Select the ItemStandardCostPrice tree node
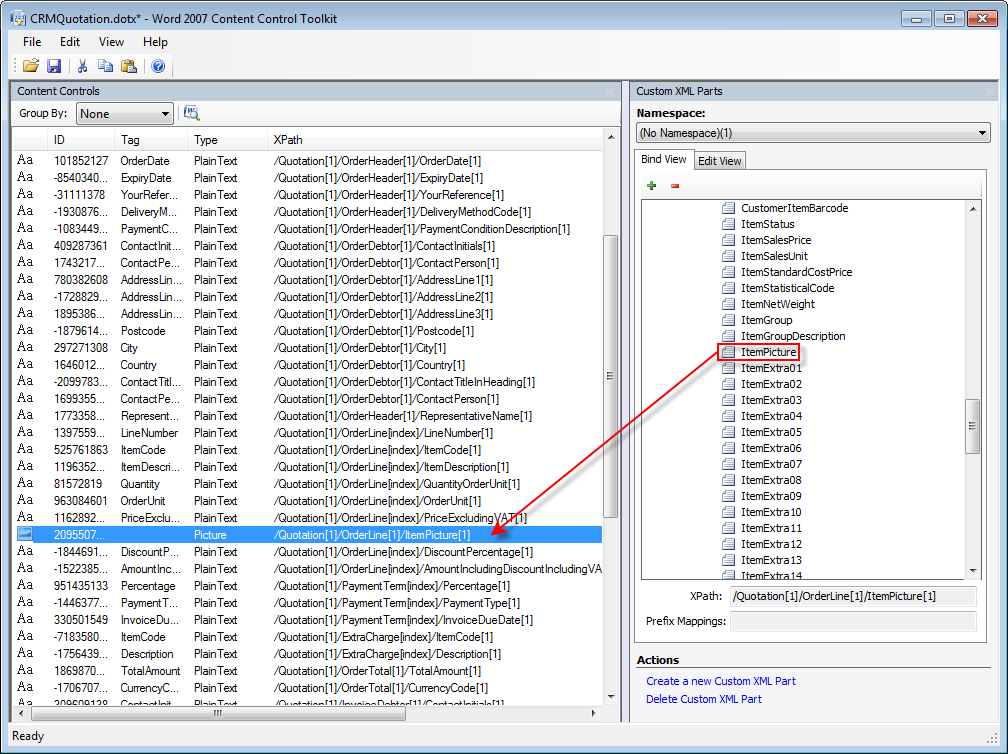This screenshot has height=754, width=1008. (x=796, y=272)
